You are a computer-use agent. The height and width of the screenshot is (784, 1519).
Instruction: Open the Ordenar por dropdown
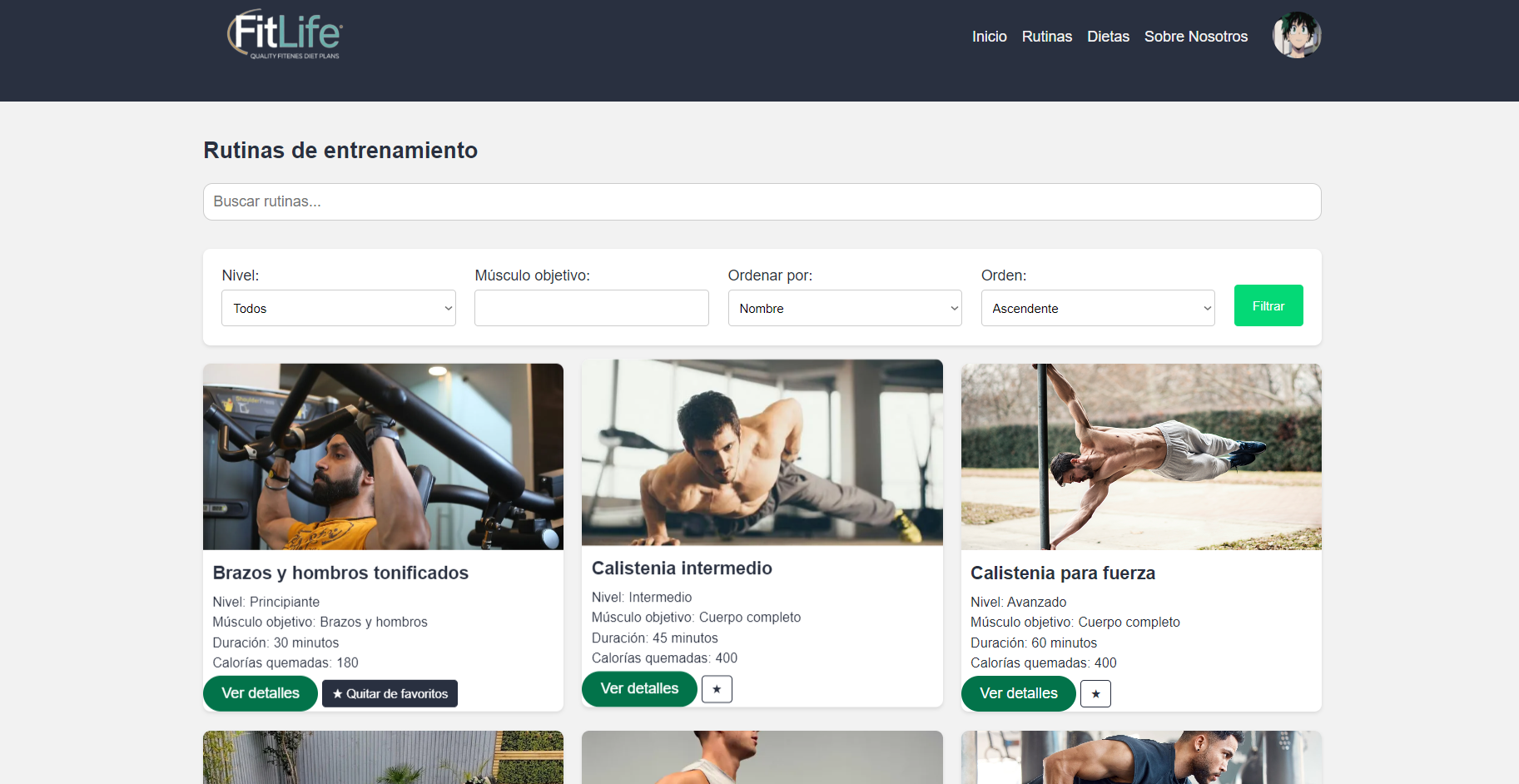tap(845, 308)
